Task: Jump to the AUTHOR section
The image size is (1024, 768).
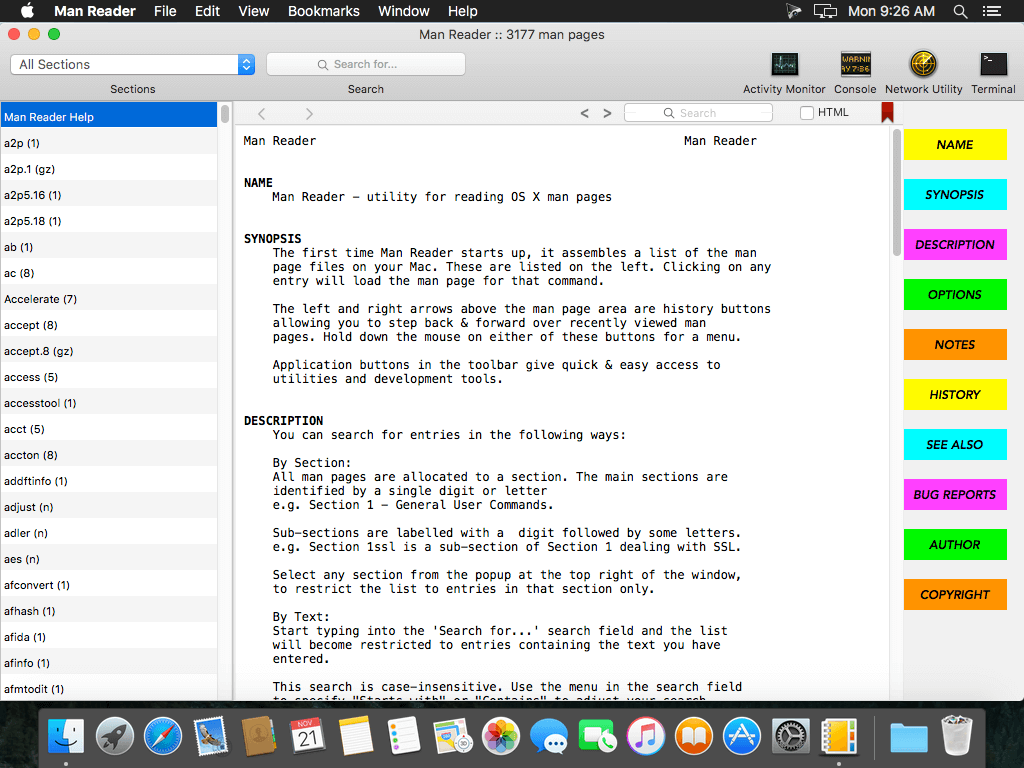Action: [x=955, y=544]
